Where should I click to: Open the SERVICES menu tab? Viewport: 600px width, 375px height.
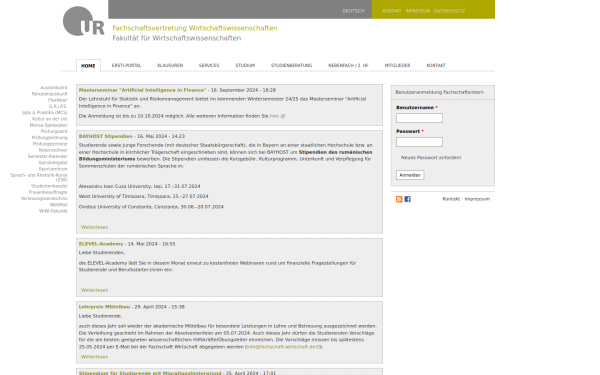coord(209,65)
